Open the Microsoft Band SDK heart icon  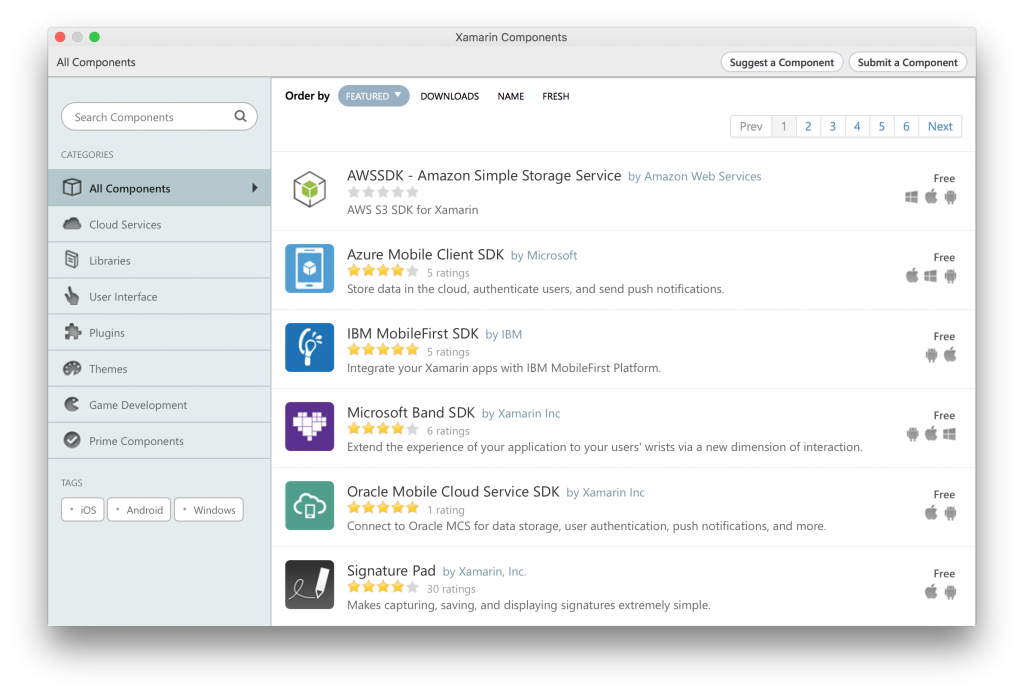point(310,427)
